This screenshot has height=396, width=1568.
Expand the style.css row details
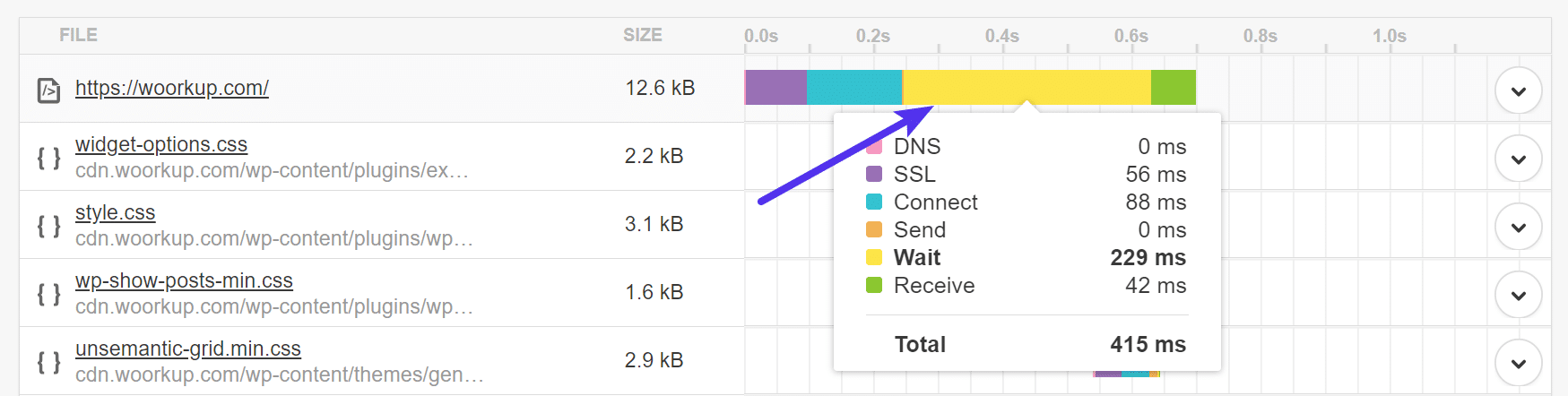point(1518,227)
